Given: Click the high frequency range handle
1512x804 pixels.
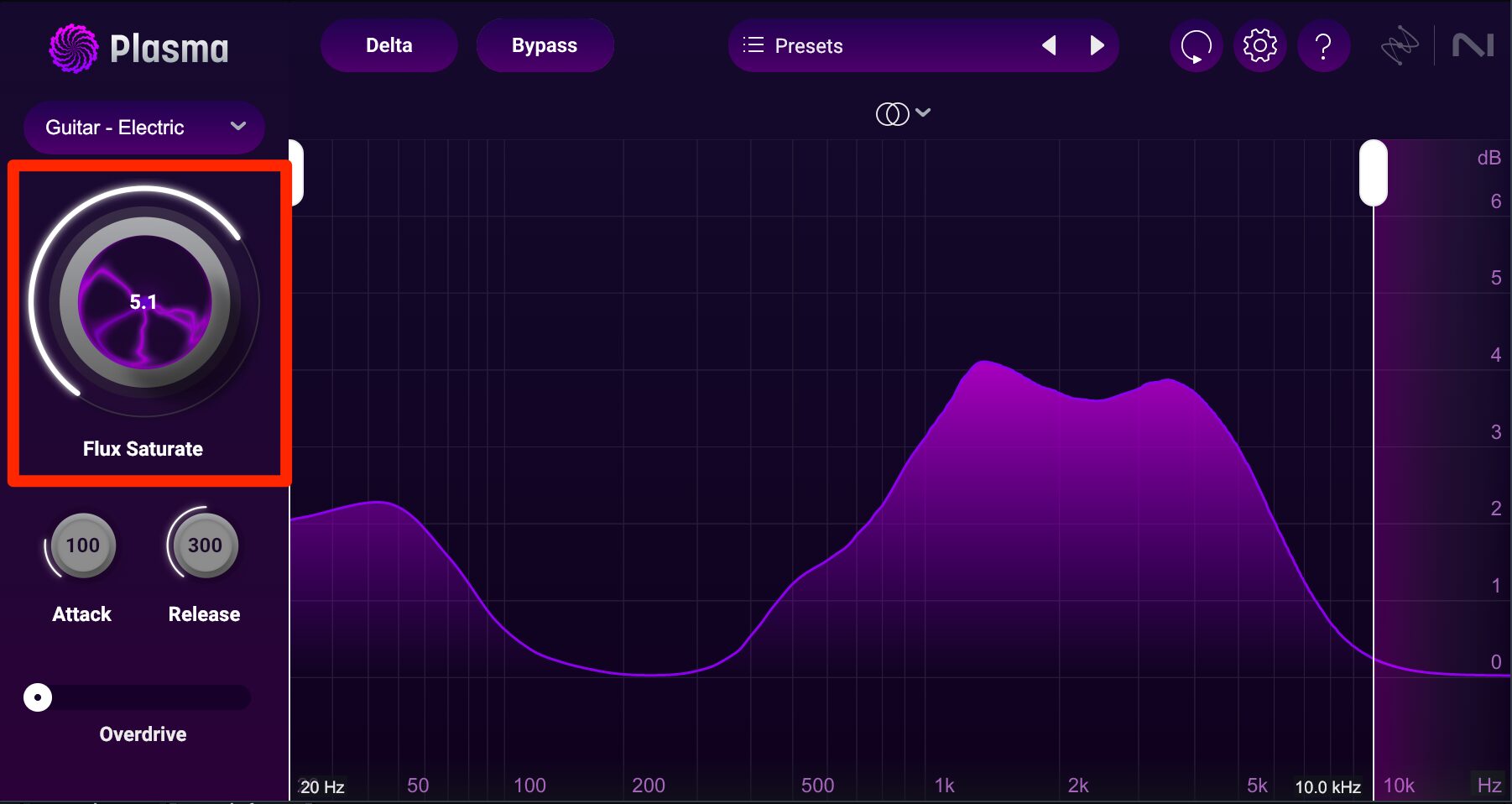Looking at the screenshot, I should pos(1374,173).
